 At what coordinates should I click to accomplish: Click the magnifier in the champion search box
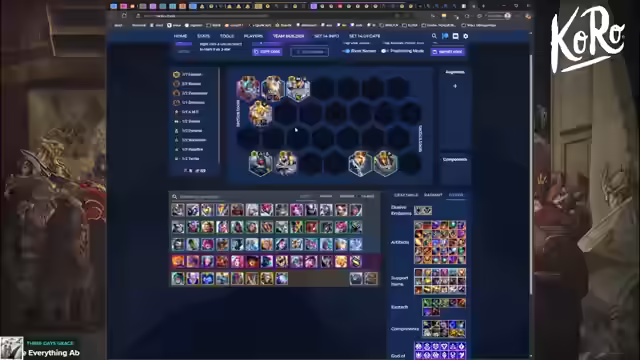tap(175, 197)
